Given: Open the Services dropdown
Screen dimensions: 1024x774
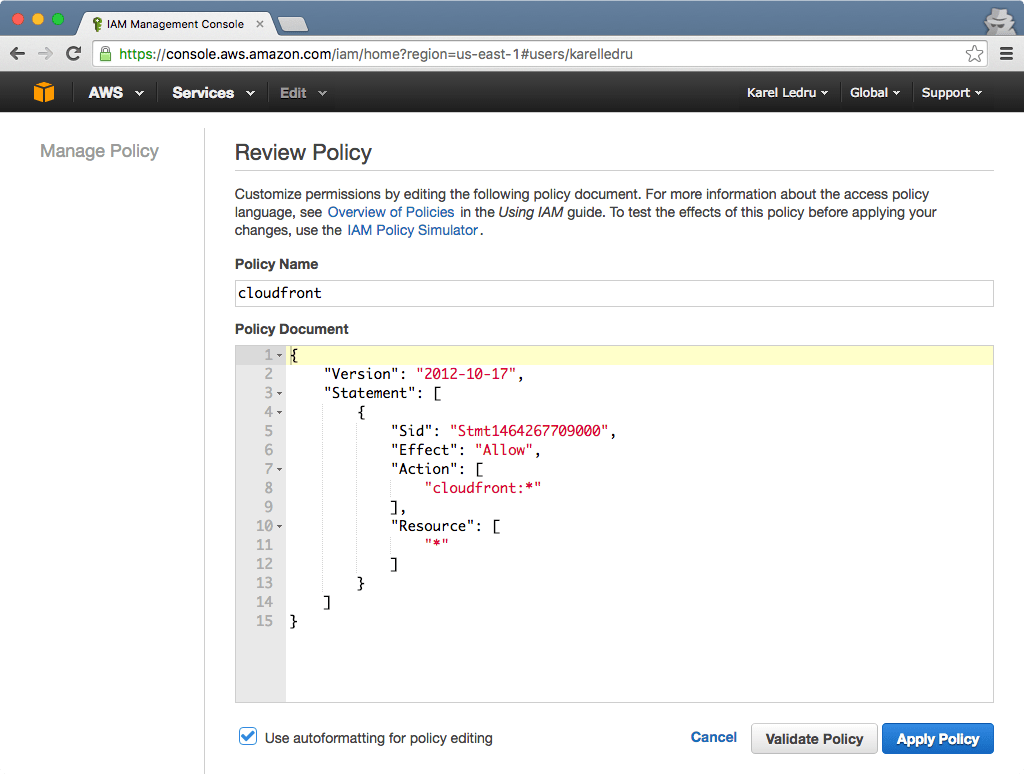Looking at the screenshot, I should tap(205, 92).
